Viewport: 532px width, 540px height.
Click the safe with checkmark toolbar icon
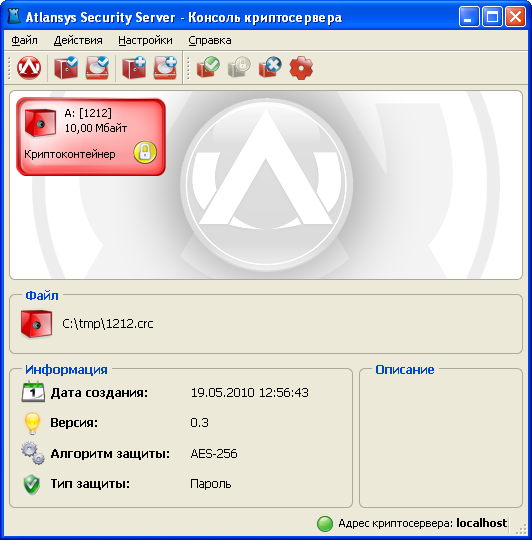(66, 68)
